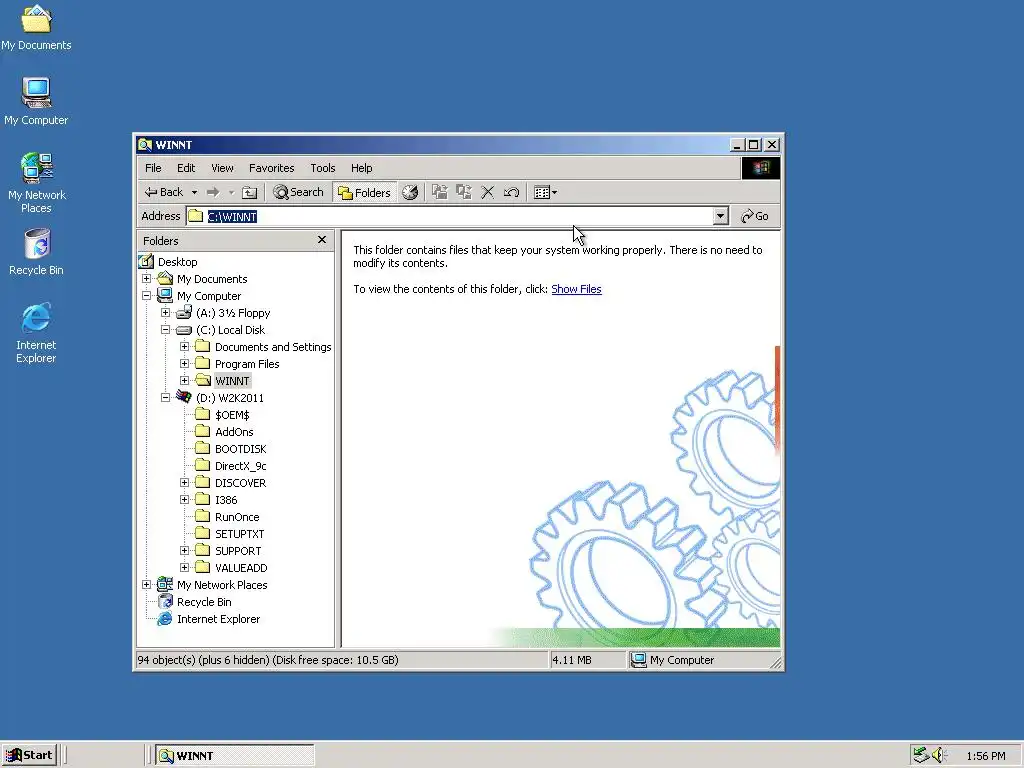Click the Undo toolbar icon
Viewport: 1024px width, 768px height.
511,192
